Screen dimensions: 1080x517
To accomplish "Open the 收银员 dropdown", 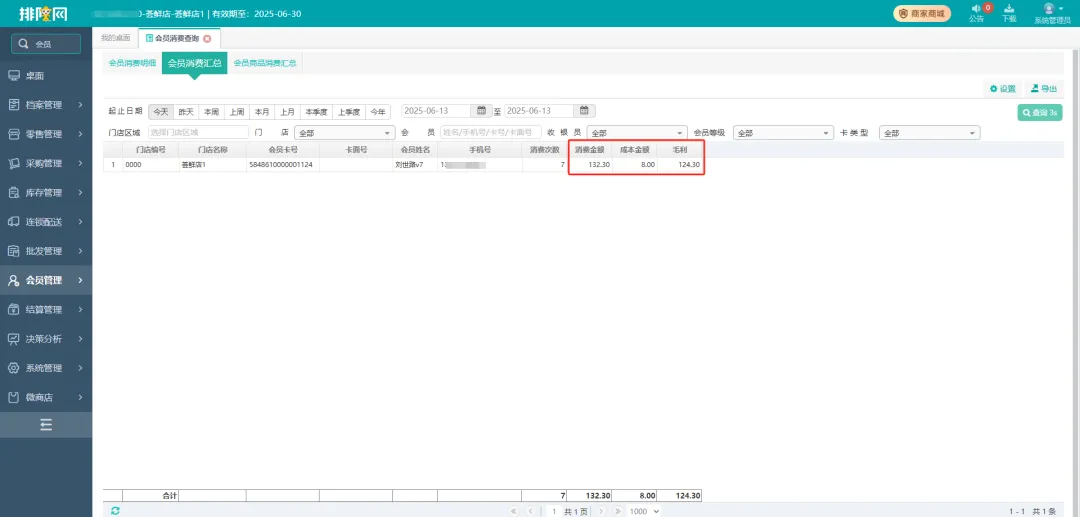I will [637, 133].
